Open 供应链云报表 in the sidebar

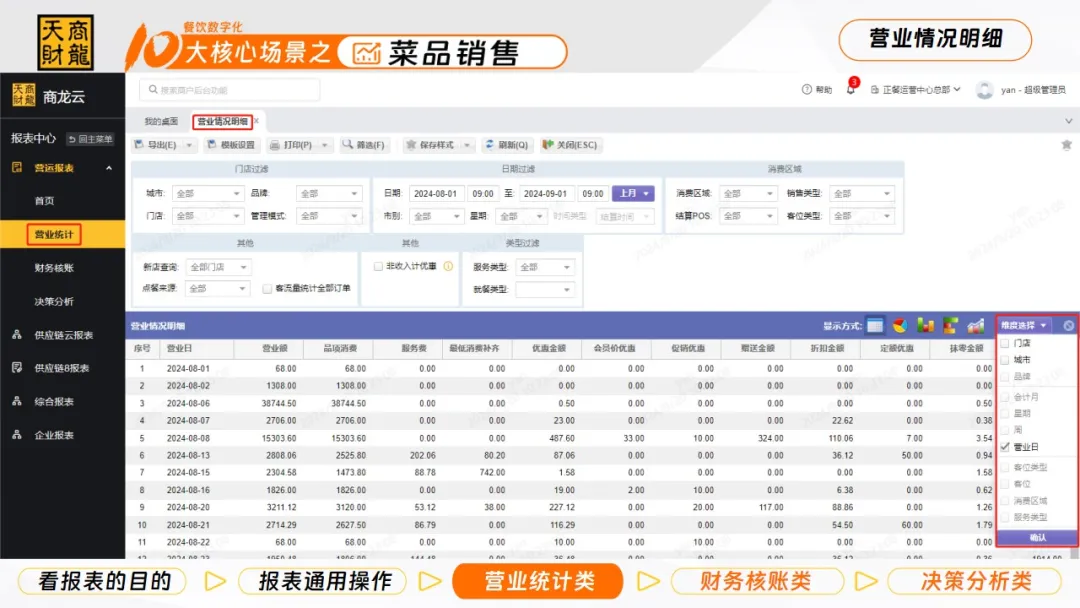click(63, 335)
